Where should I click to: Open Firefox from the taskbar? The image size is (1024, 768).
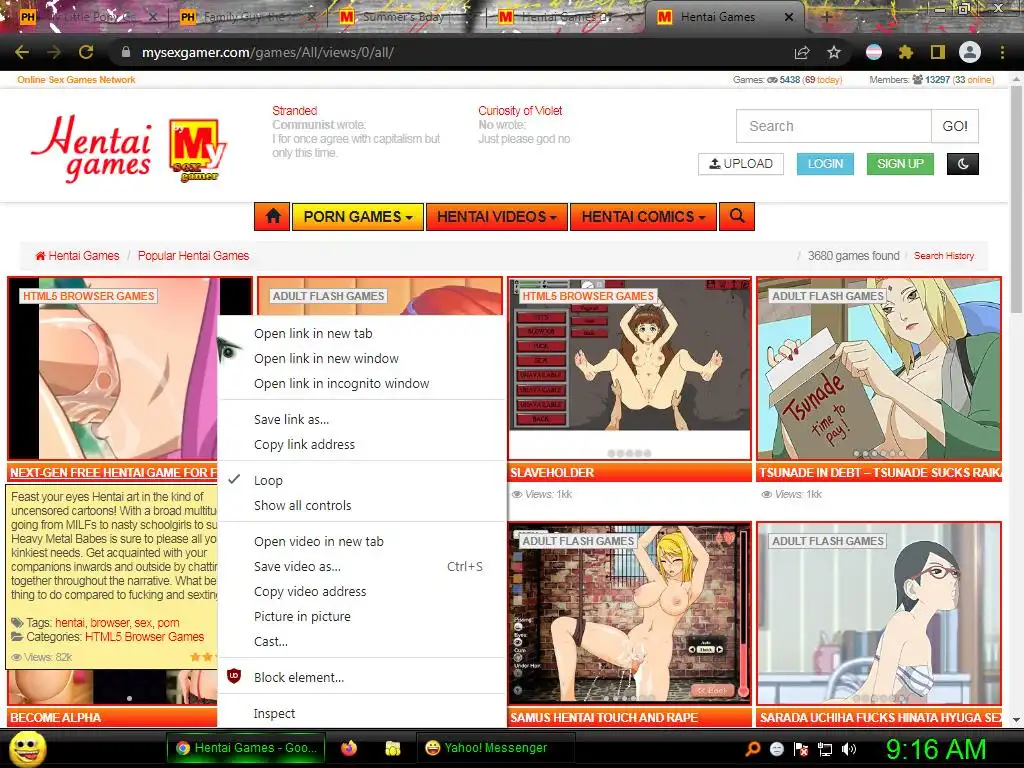coord(349,748)
